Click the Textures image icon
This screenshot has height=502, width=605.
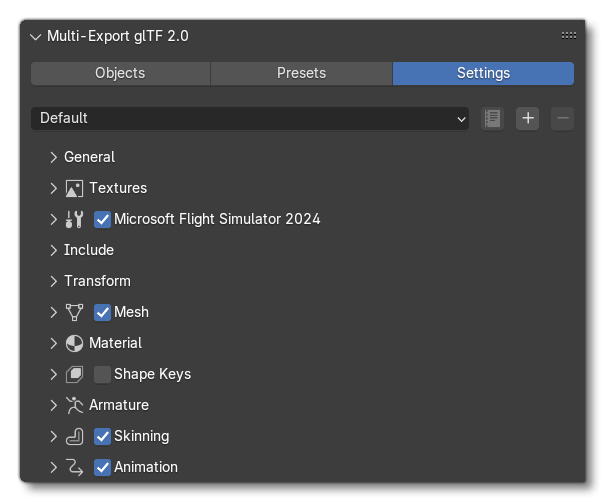(x=74, y=189)
